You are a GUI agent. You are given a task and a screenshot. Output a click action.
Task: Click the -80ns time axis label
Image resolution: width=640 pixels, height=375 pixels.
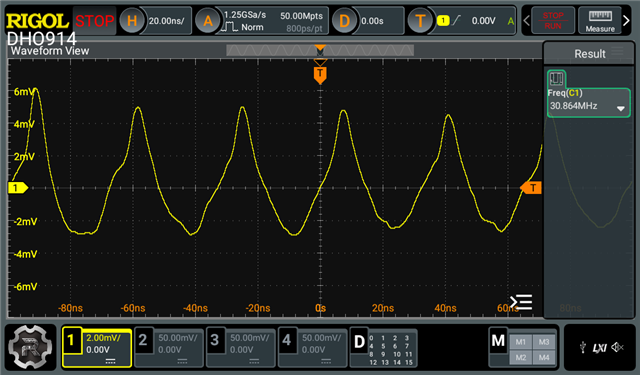point(70,308)
